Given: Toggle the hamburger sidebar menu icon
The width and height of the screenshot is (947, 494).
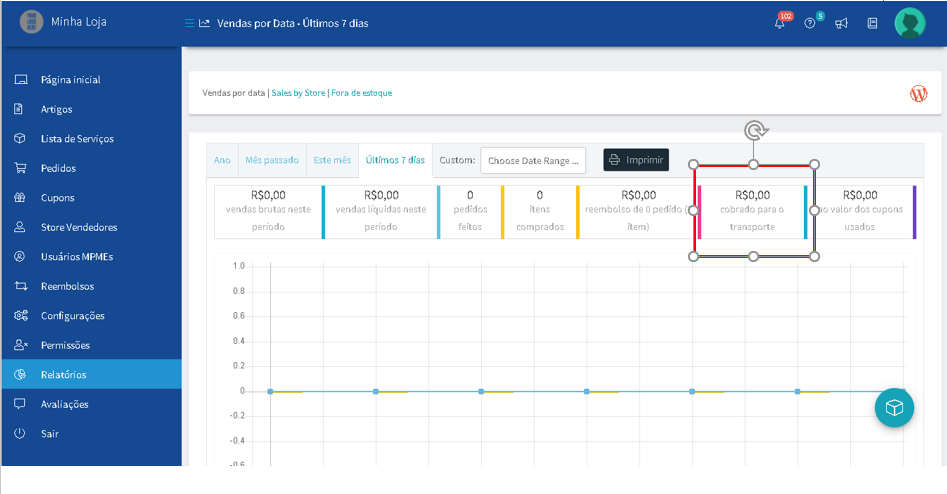Looking at the screenshot, I should coord(189,23).
